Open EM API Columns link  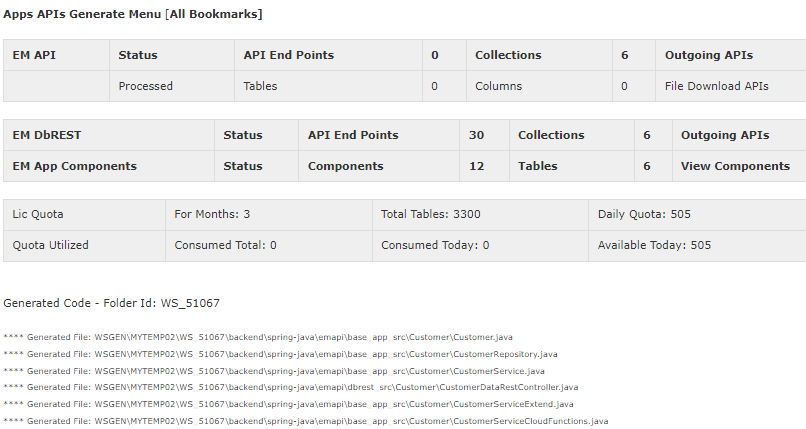498,86
